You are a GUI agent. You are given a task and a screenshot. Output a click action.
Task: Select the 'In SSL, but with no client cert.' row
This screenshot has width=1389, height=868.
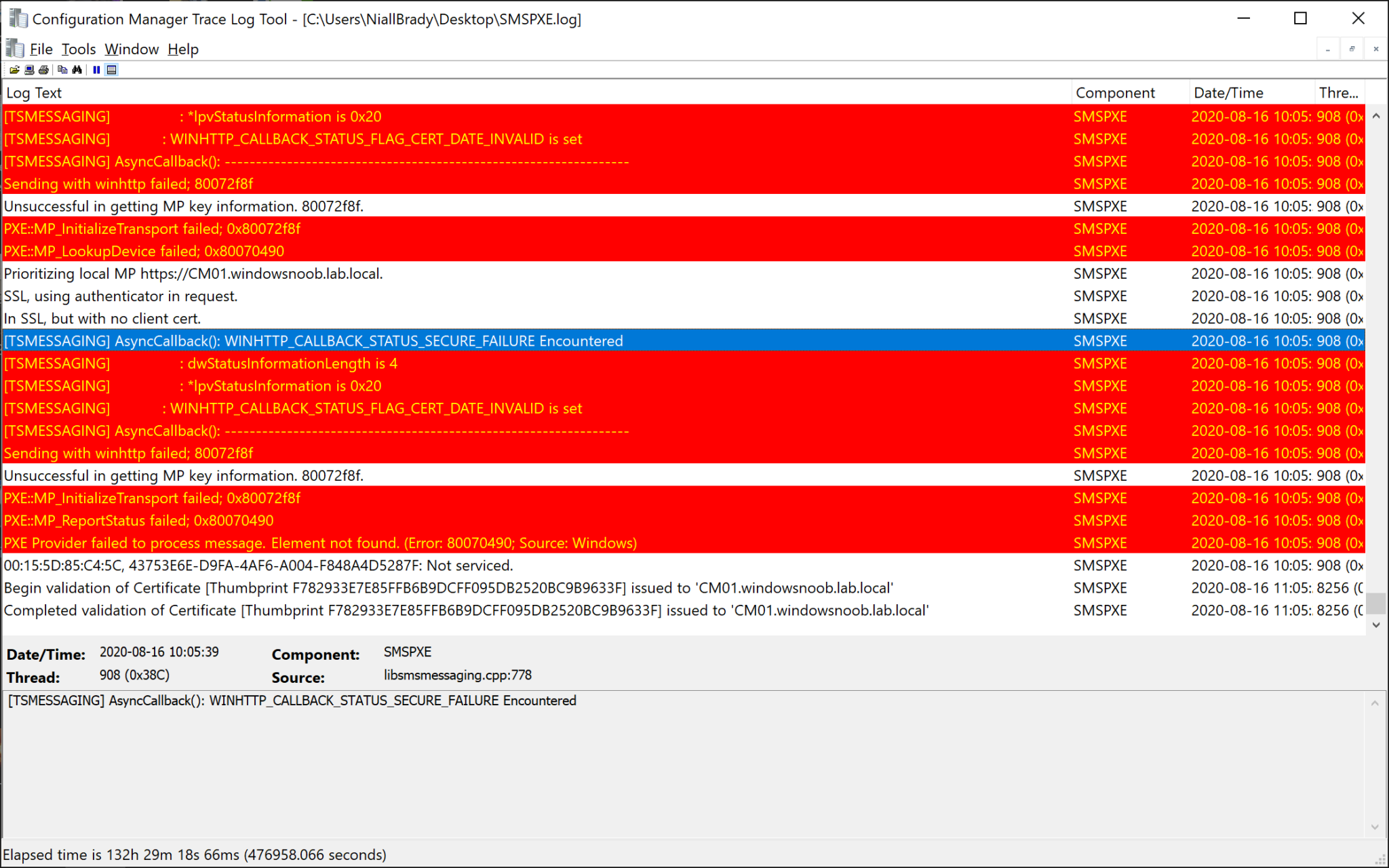click(x=102, y=319)
